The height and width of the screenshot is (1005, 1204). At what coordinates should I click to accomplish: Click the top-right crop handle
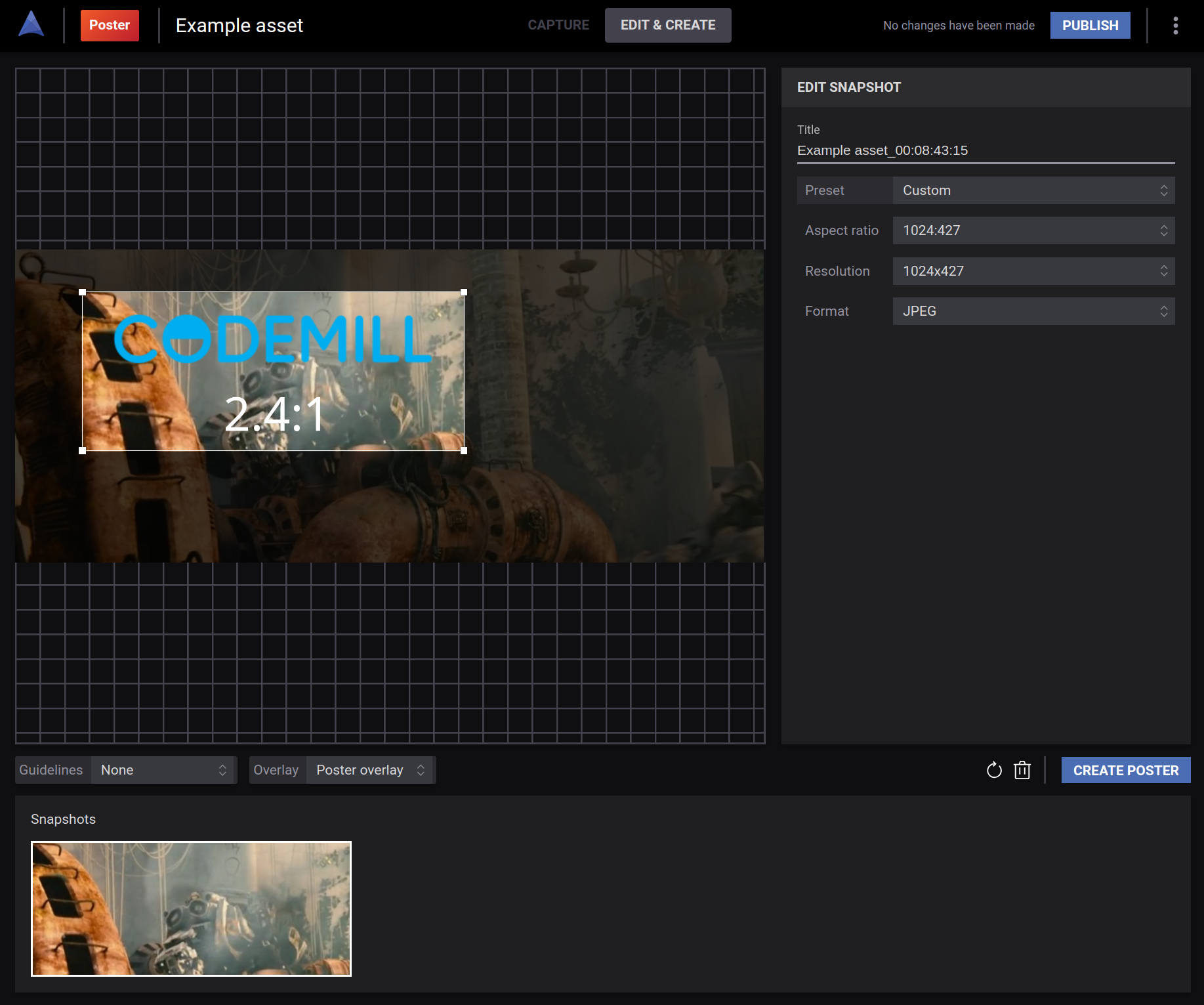(x=464, y=292)
